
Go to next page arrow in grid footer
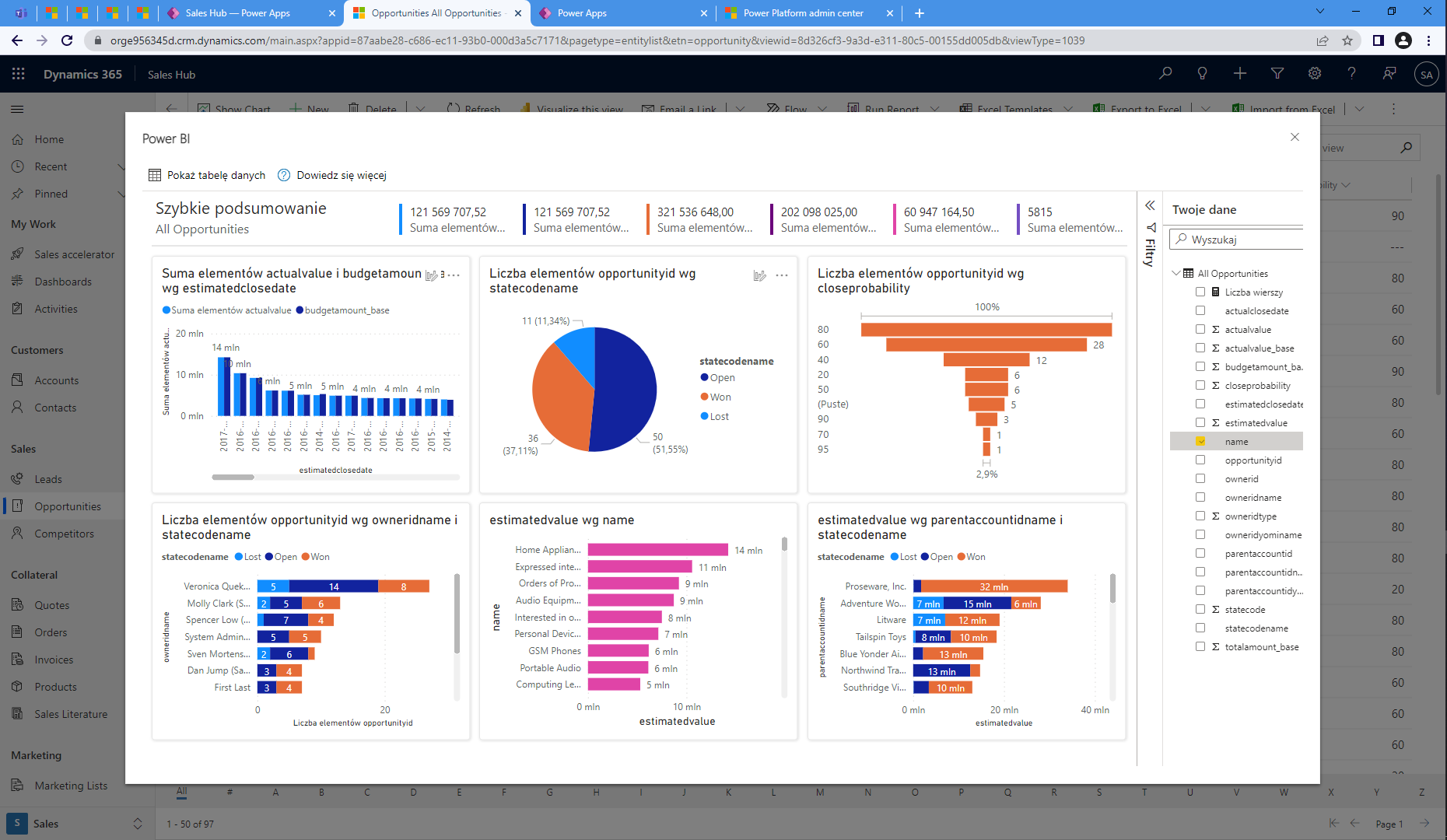click(1424, 823)
